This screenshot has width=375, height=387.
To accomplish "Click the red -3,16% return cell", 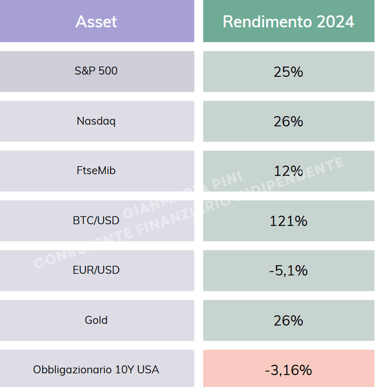I will pos(289,368).
